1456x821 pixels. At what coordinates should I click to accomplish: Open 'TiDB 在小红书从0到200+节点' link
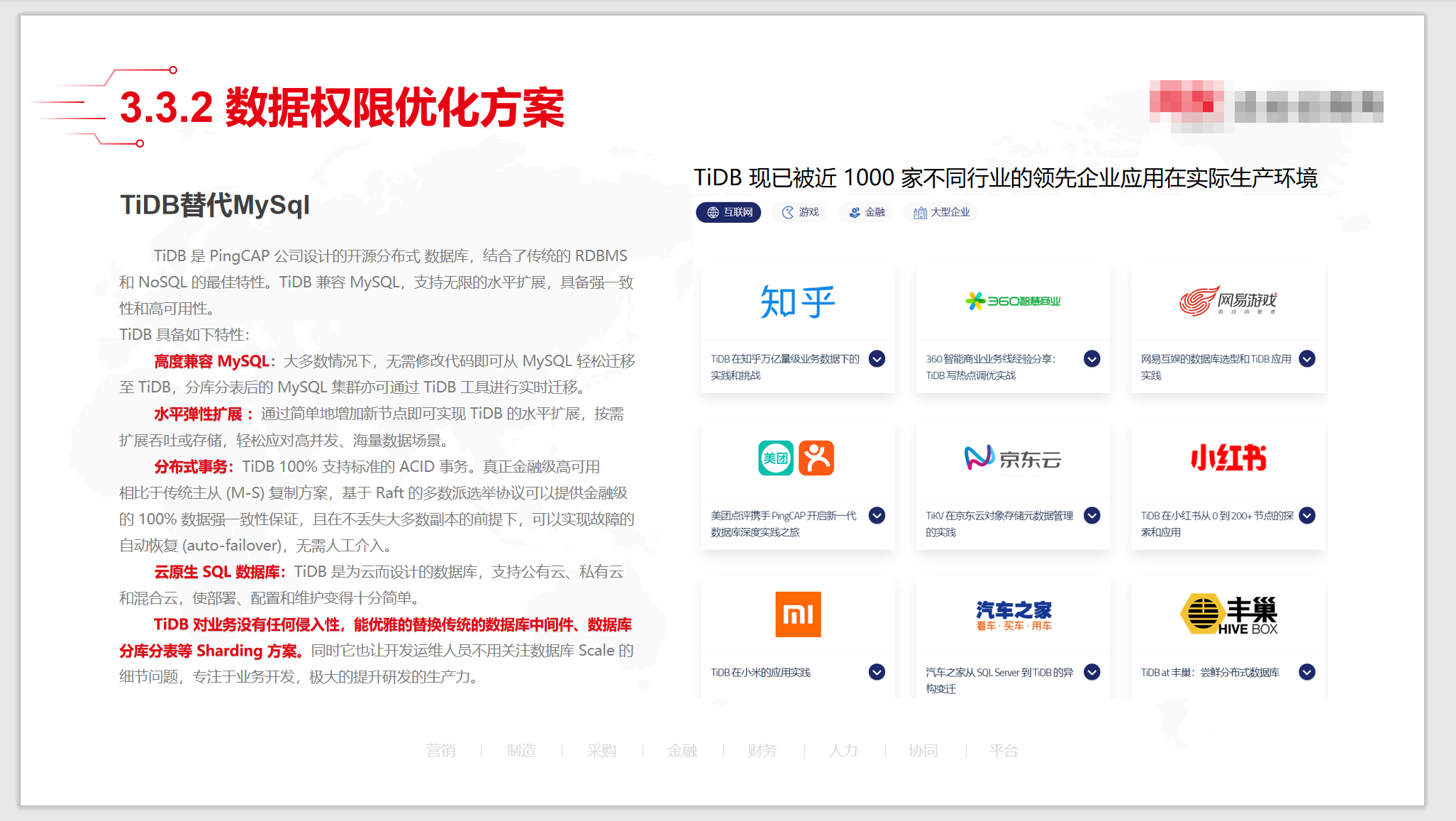[x=1217, y=524]
